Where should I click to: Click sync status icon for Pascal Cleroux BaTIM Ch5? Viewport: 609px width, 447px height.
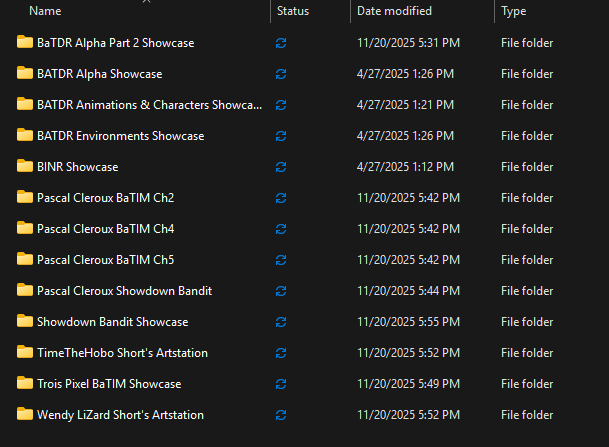(281, 260)
